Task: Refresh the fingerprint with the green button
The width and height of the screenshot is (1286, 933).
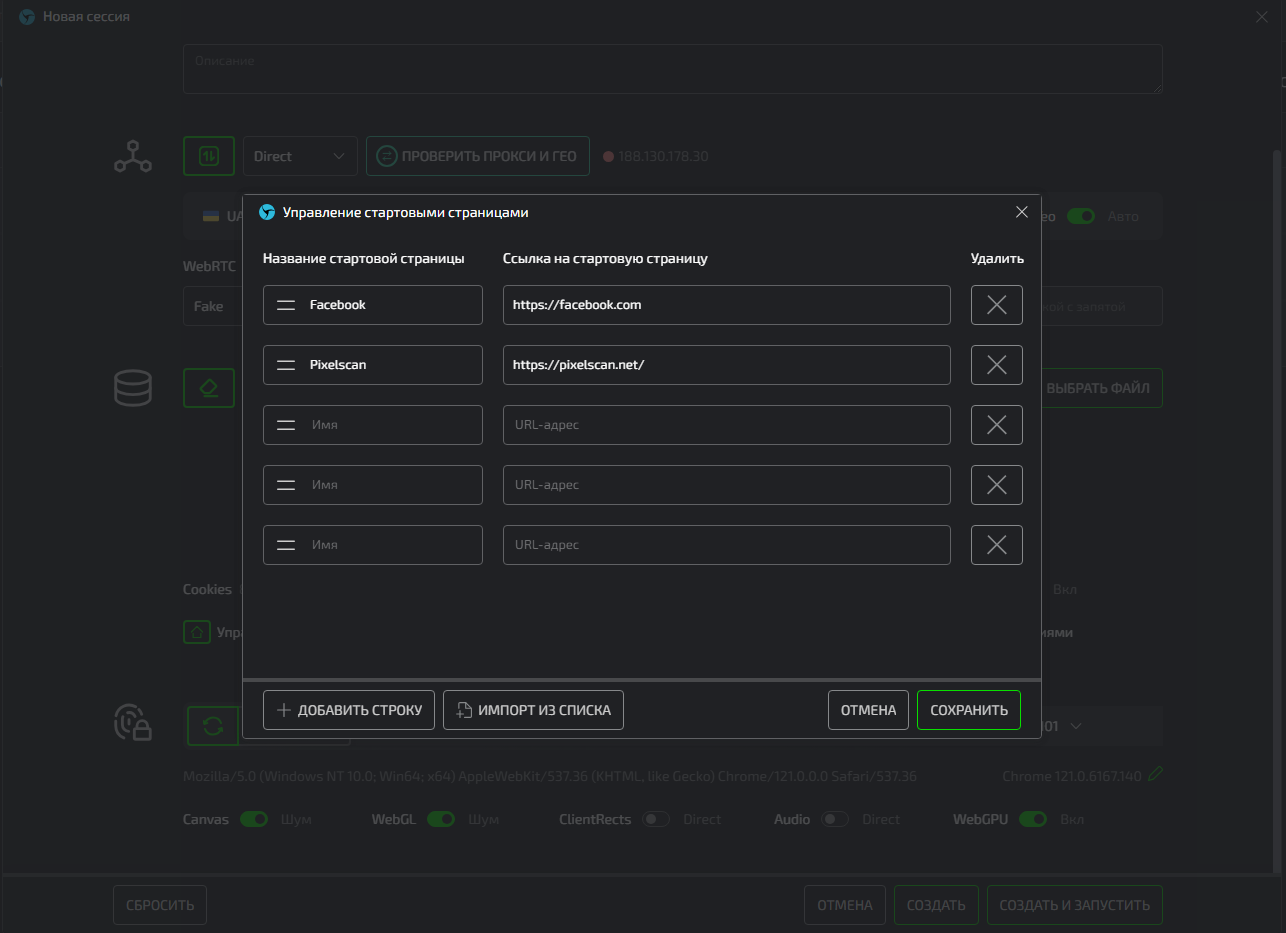Action: (213, 726)
